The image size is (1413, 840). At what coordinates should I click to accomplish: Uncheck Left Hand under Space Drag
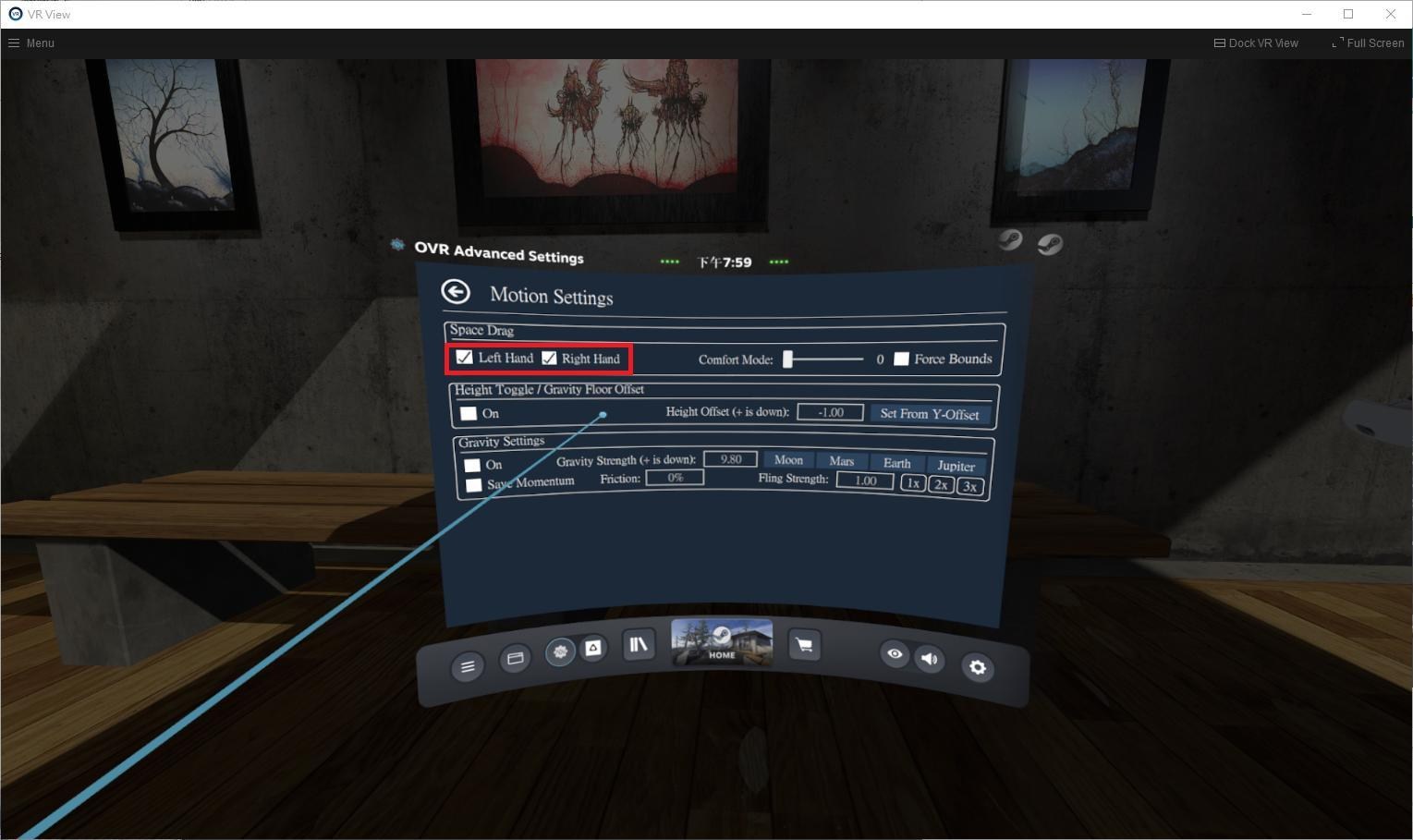point(464,357)
